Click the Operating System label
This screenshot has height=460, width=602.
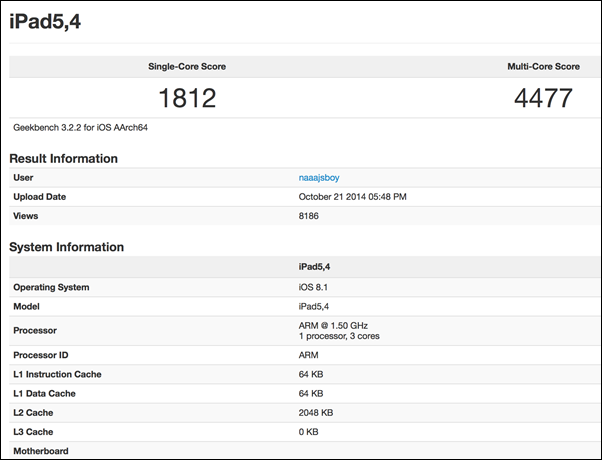click(x=51, y=287)
